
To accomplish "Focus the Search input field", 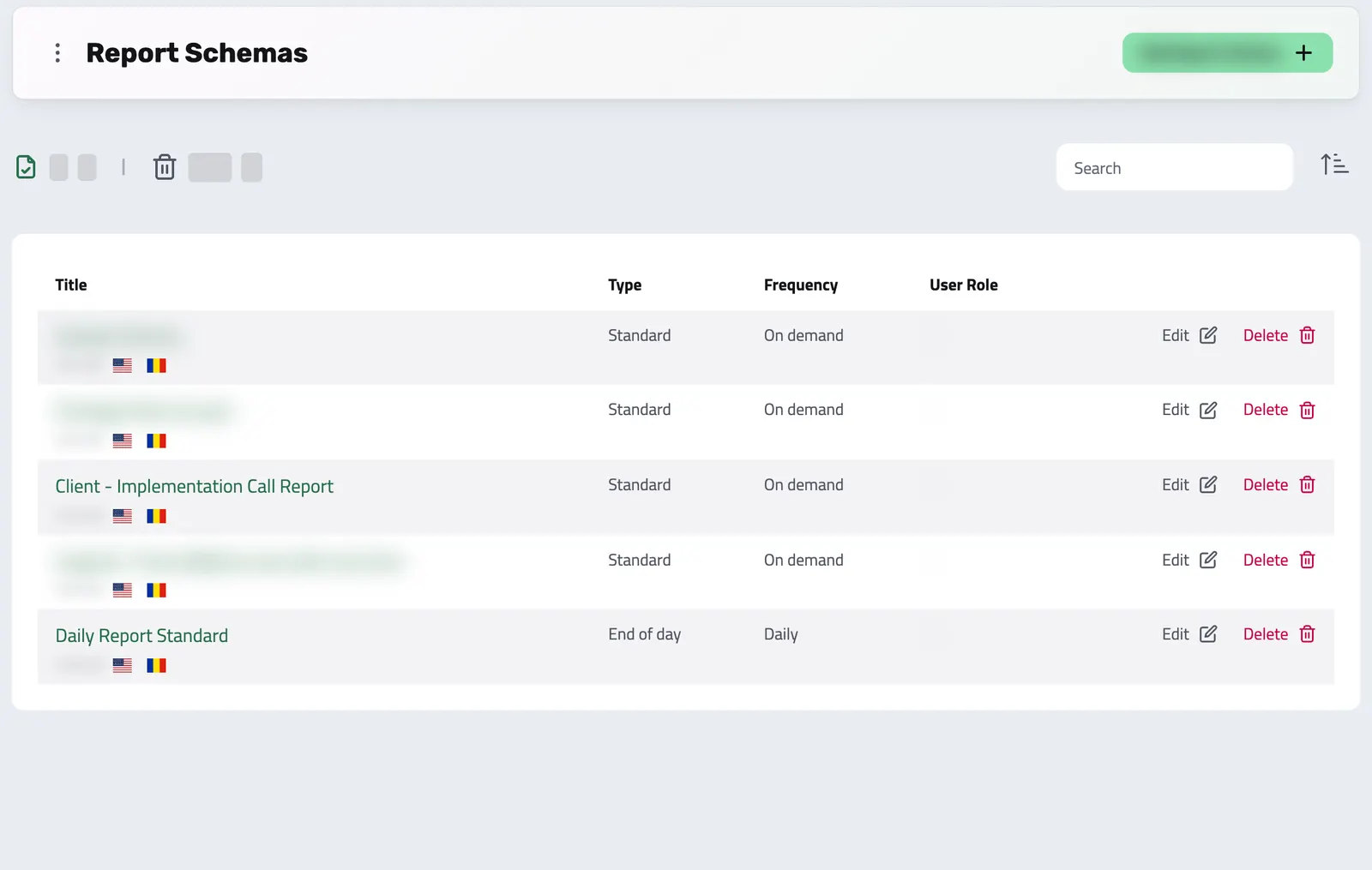I will pyautogui.click(x=1174, y=167).
